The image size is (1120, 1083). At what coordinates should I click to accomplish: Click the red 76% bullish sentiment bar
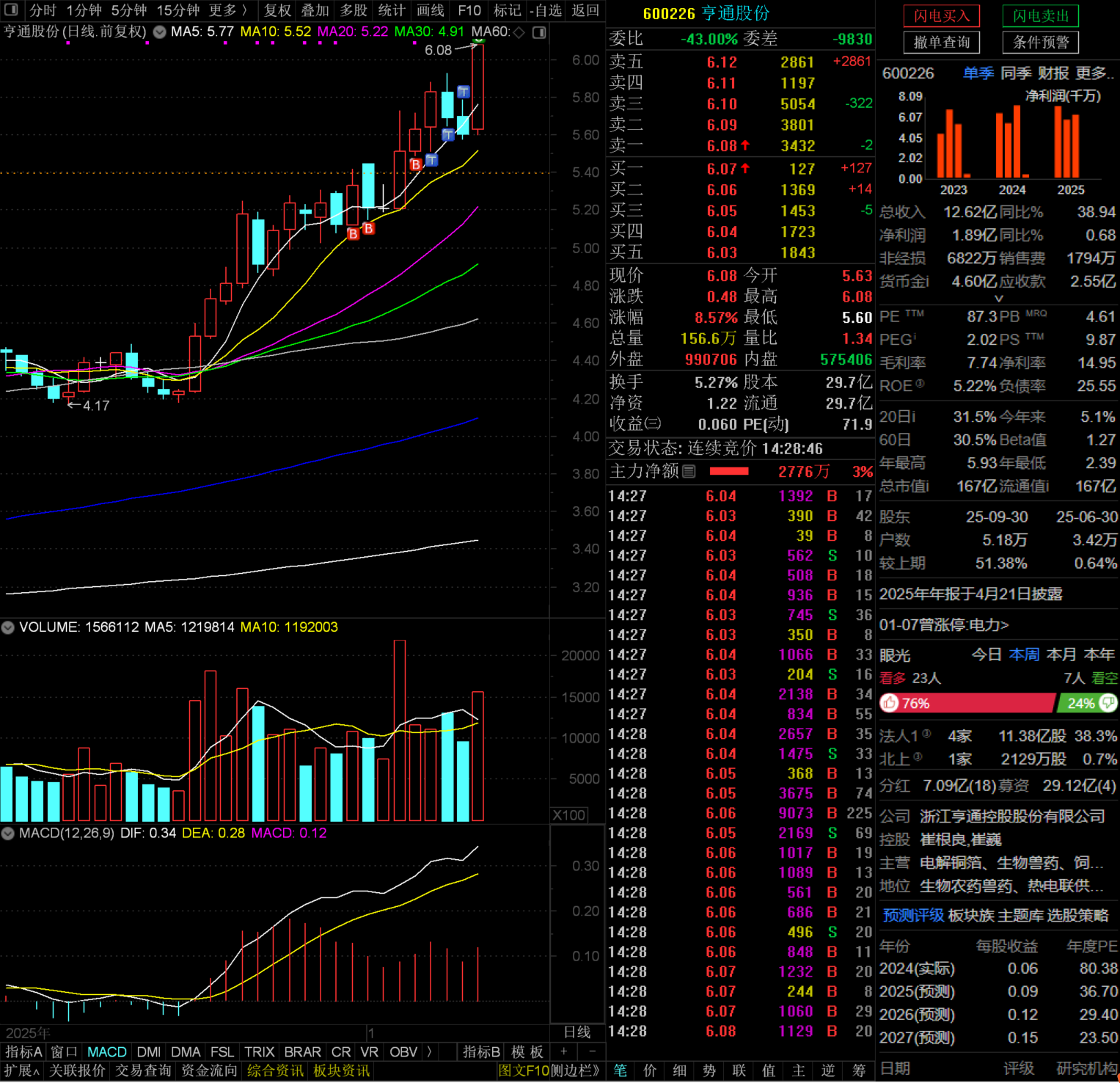coord(967,704)
